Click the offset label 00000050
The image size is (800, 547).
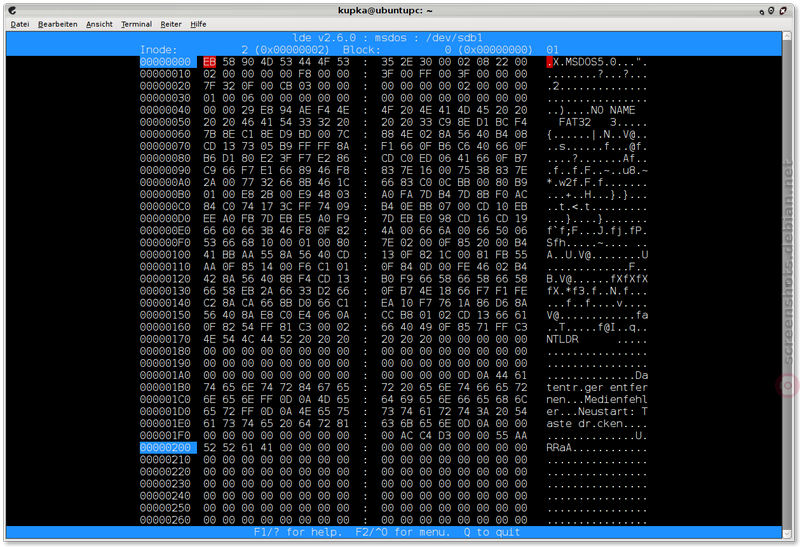coord(165,122)
